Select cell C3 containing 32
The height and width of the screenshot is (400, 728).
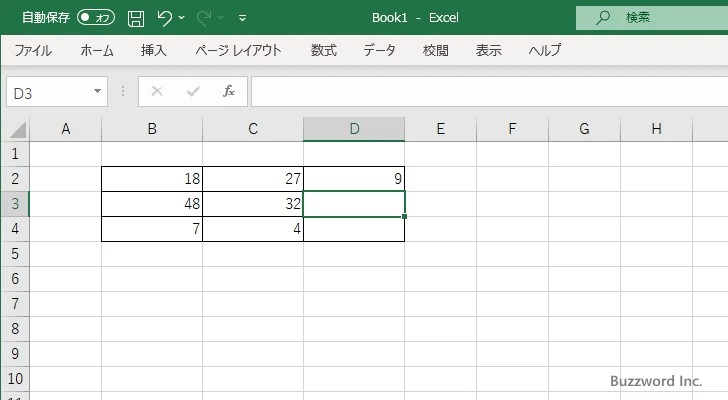[253, 204]
